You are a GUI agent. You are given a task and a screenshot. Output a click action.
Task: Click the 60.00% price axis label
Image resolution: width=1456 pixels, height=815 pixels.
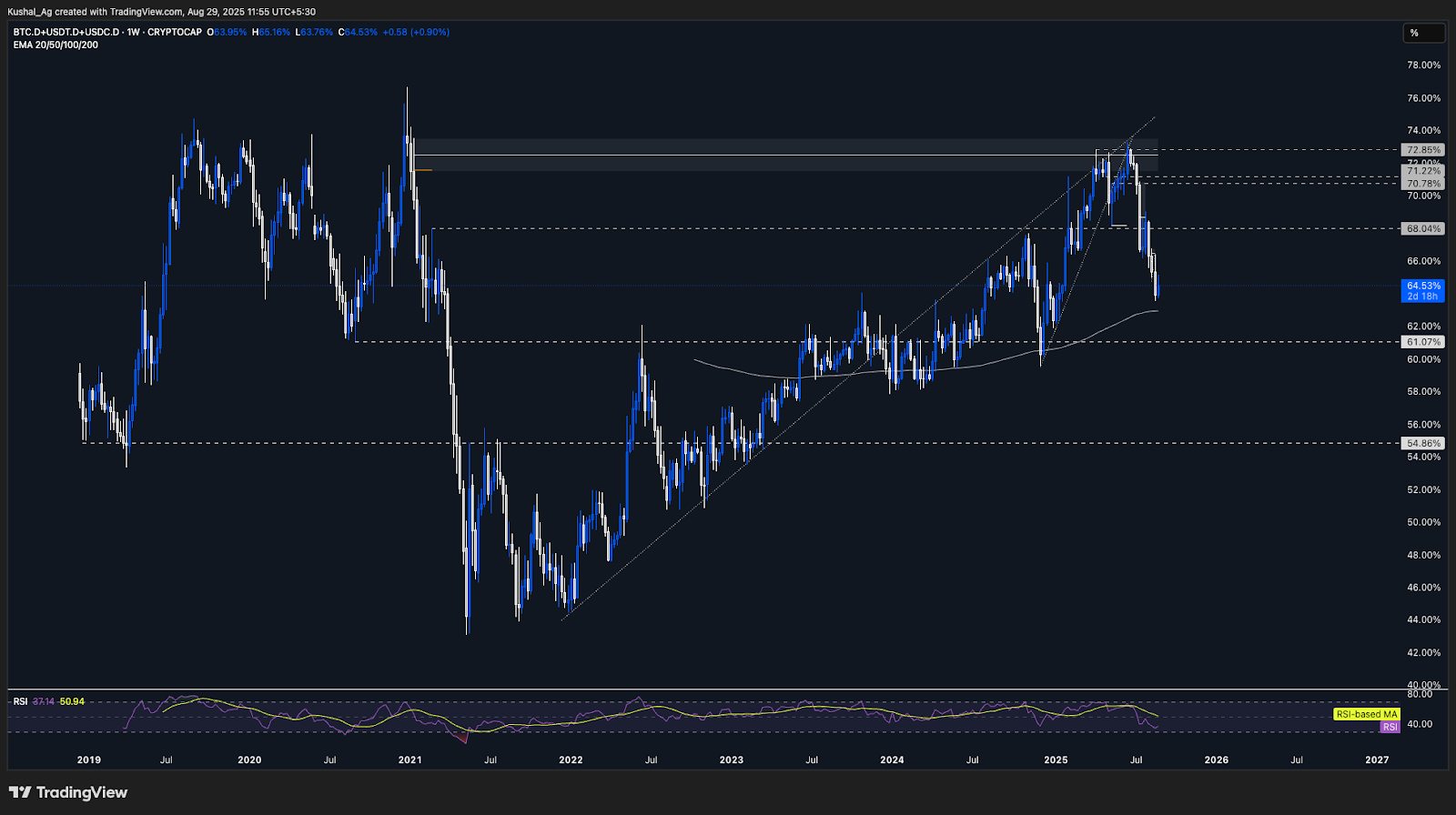pos(1423,359)
